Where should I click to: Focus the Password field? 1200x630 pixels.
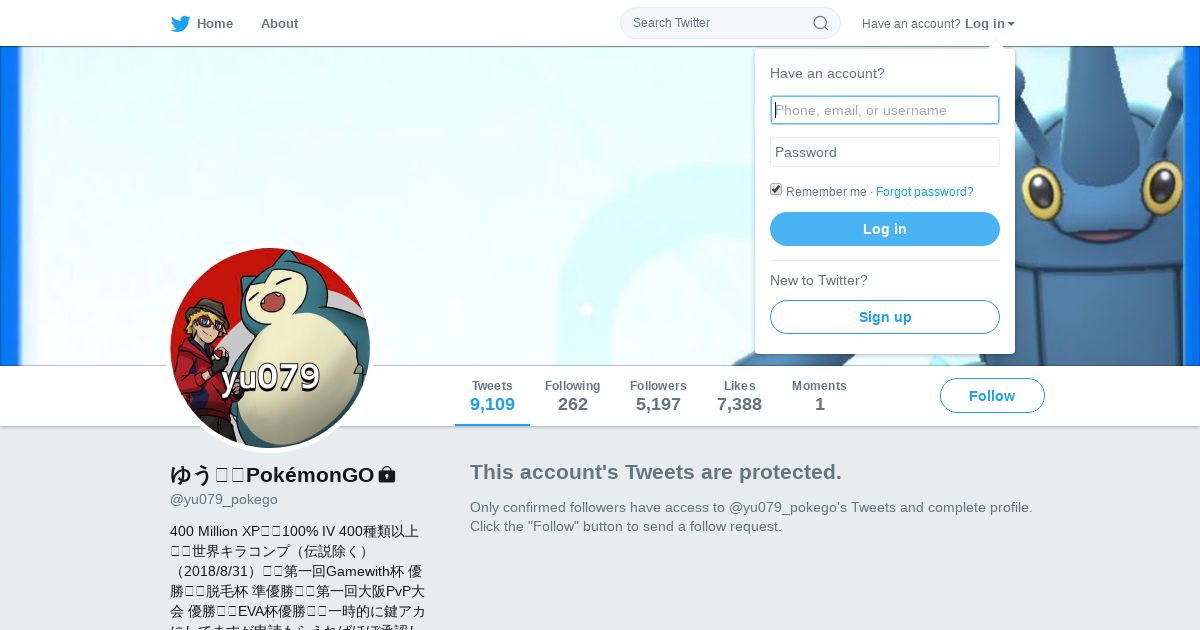coord(885,152)
